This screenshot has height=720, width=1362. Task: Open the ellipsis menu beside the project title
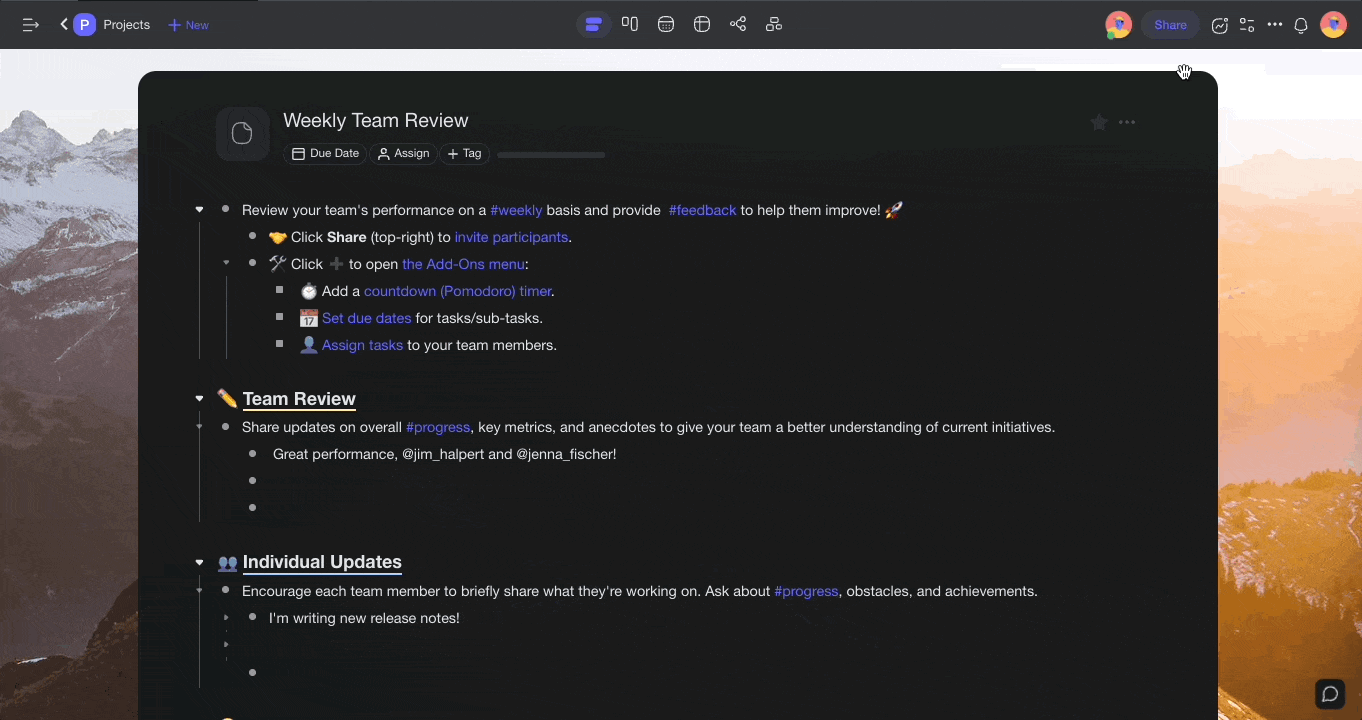pyautogui.click(x=1127, y=121)
